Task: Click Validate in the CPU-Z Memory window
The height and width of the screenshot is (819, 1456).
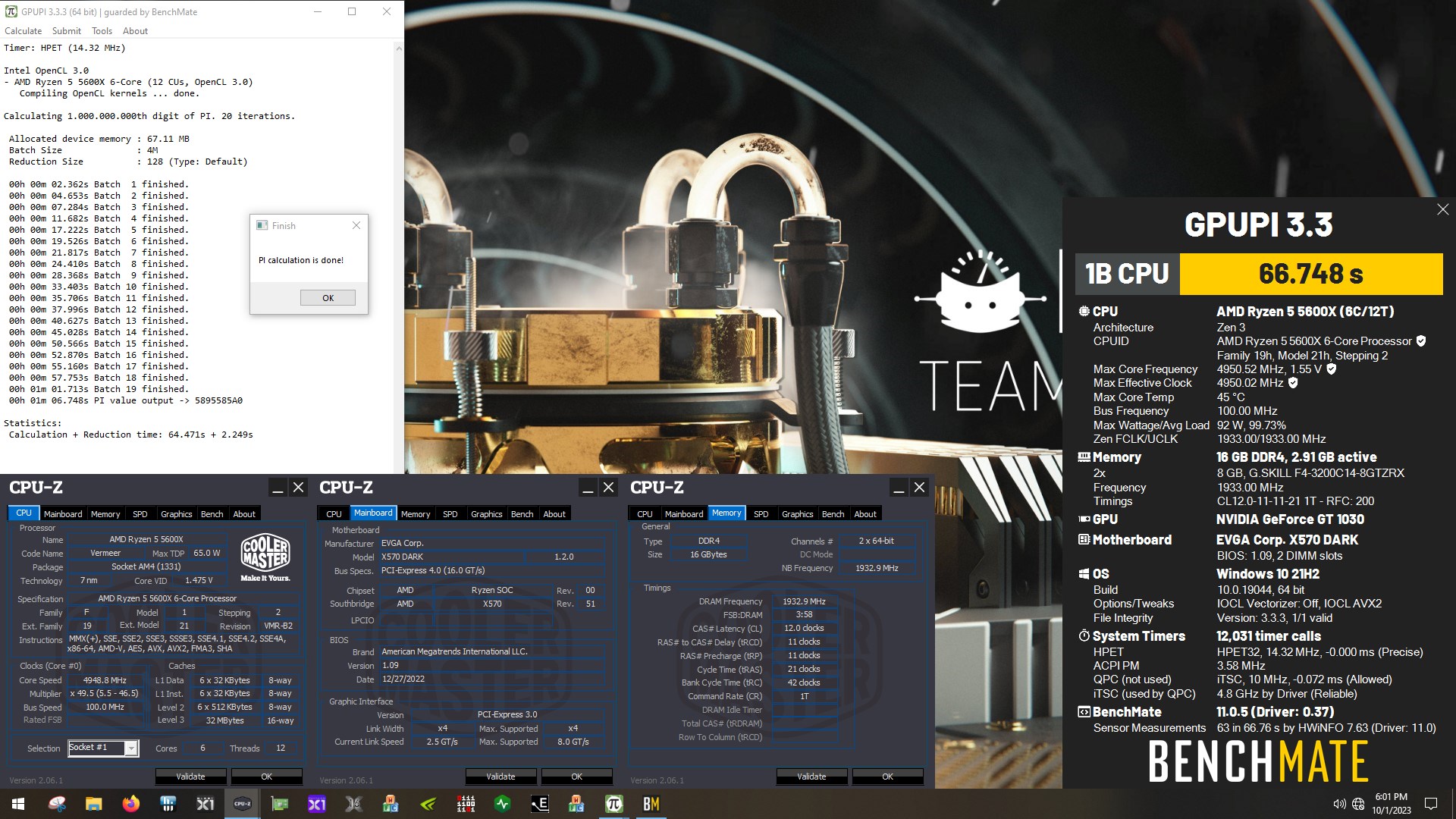Action: 811,777
